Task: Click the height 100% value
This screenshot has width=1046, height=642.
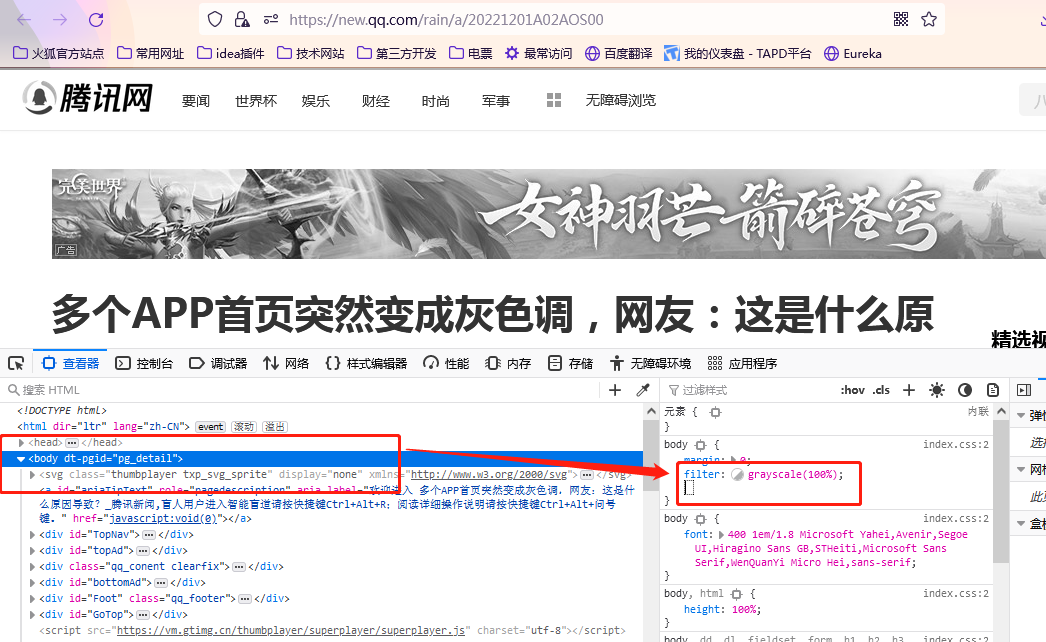Action: [744, 609]
